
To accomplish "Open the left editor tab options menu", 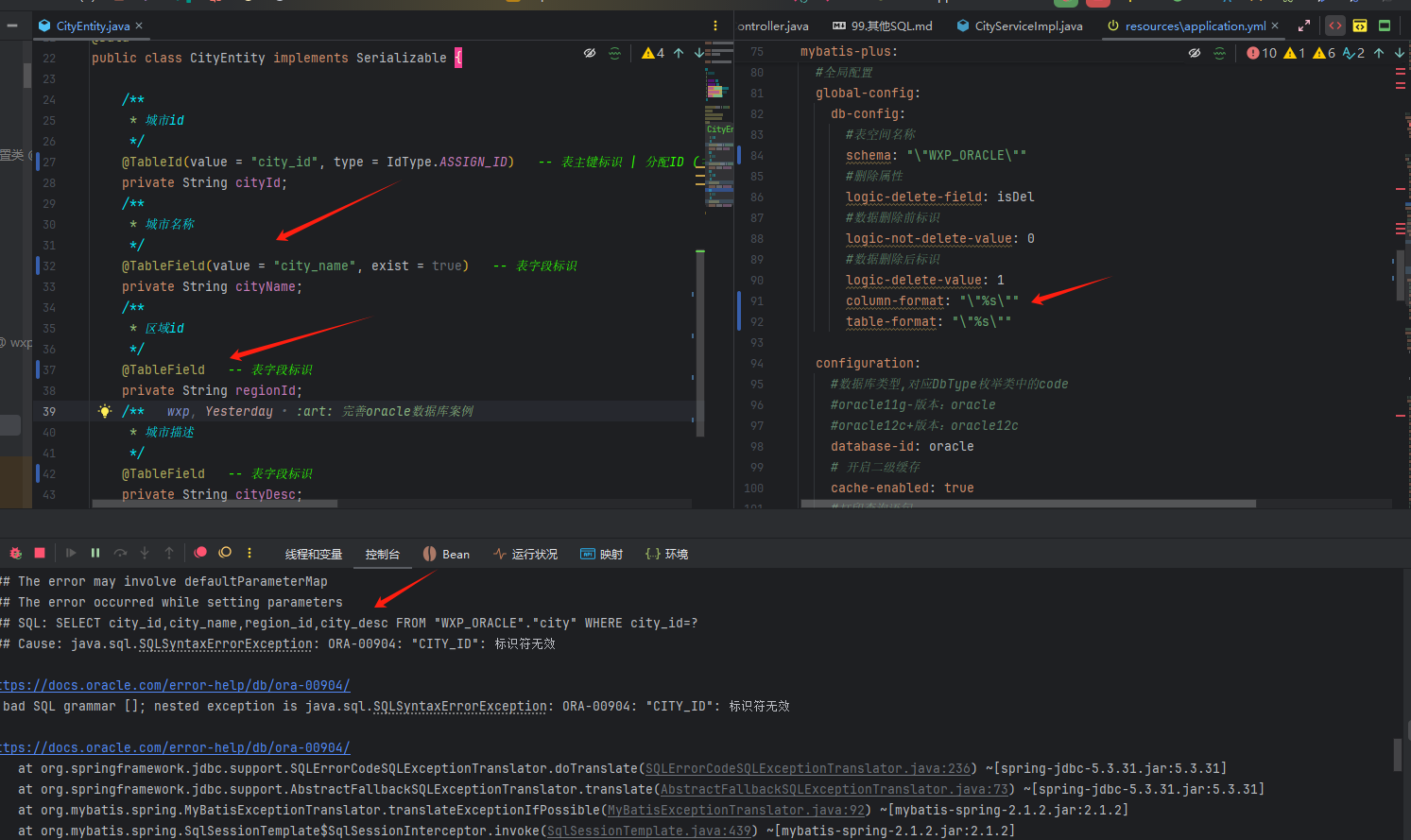I will (x=715, y=26).
